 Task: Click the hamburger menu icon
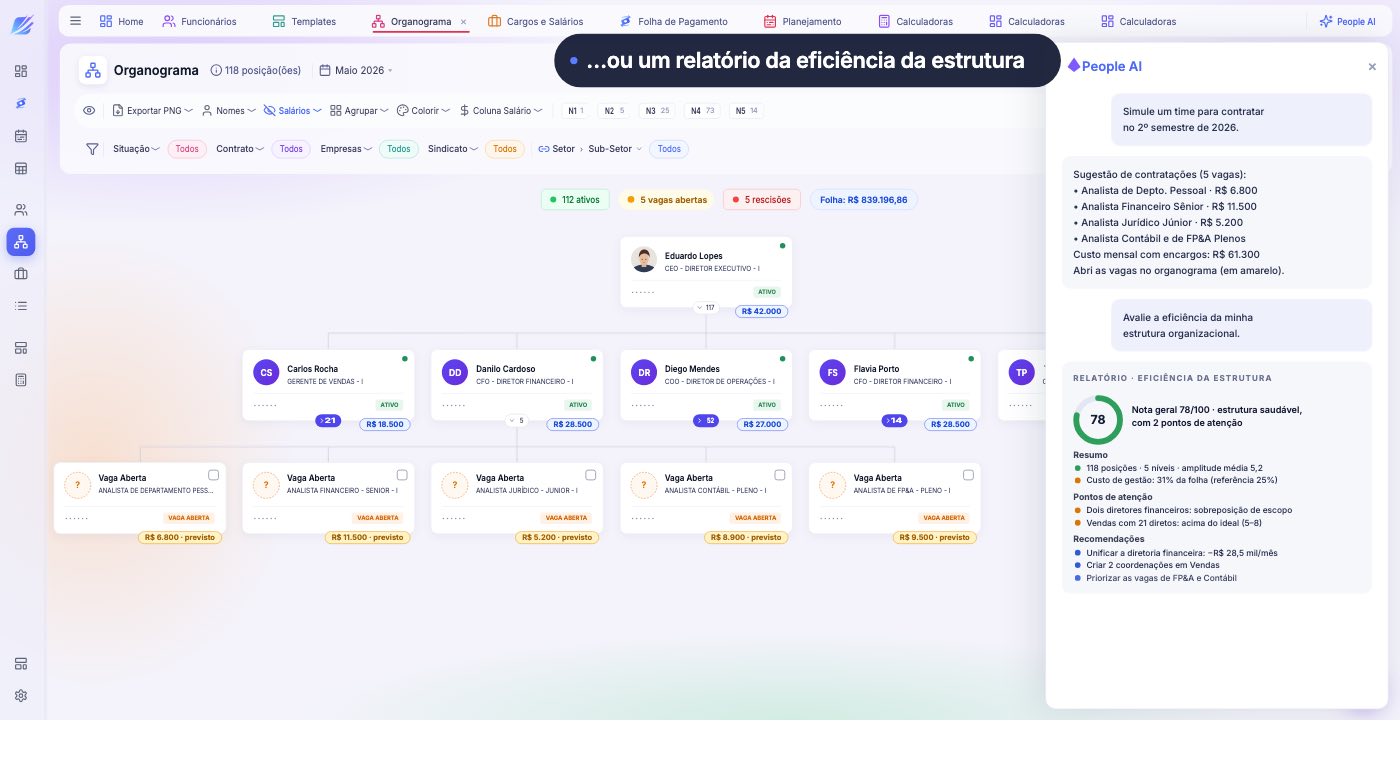coord(76,20)
